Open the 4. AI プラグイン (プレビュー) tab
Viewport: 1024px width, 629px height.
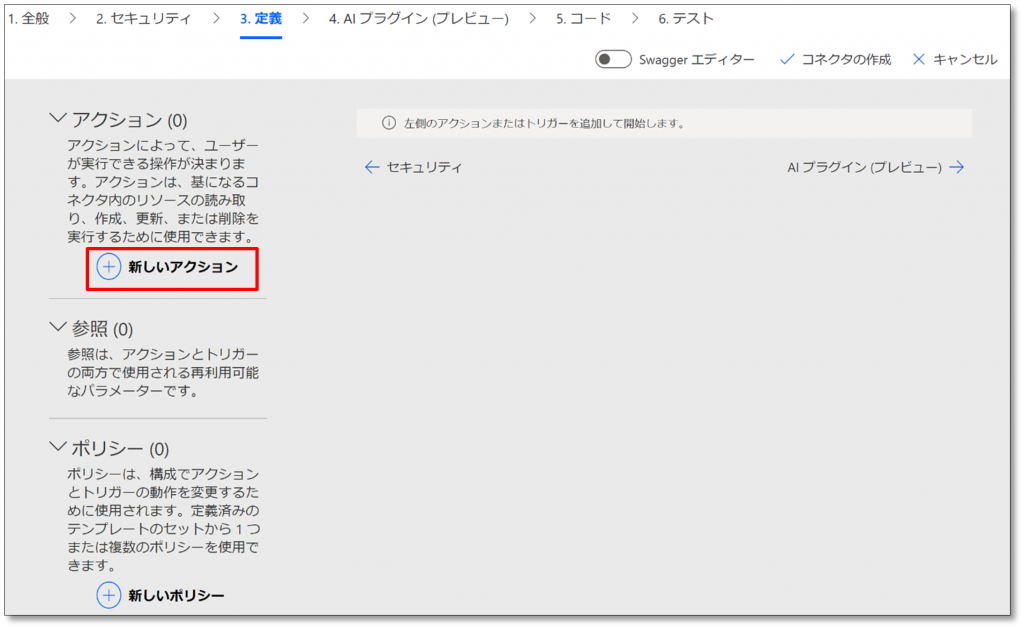click(x=419, y=18)
